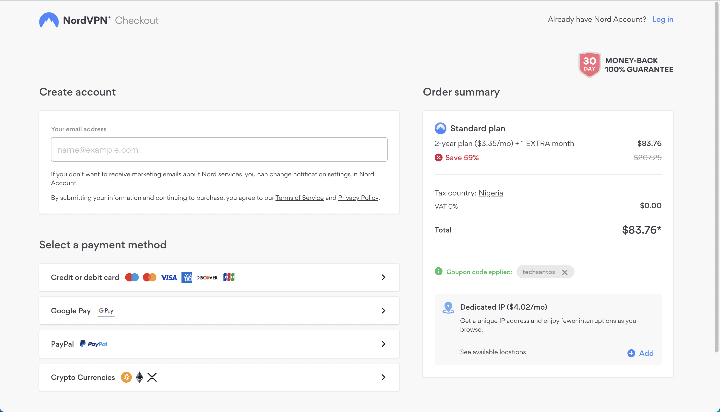Click the Visa card icon
The width and height of the screenshot is (720, 412).
(169, 277)
